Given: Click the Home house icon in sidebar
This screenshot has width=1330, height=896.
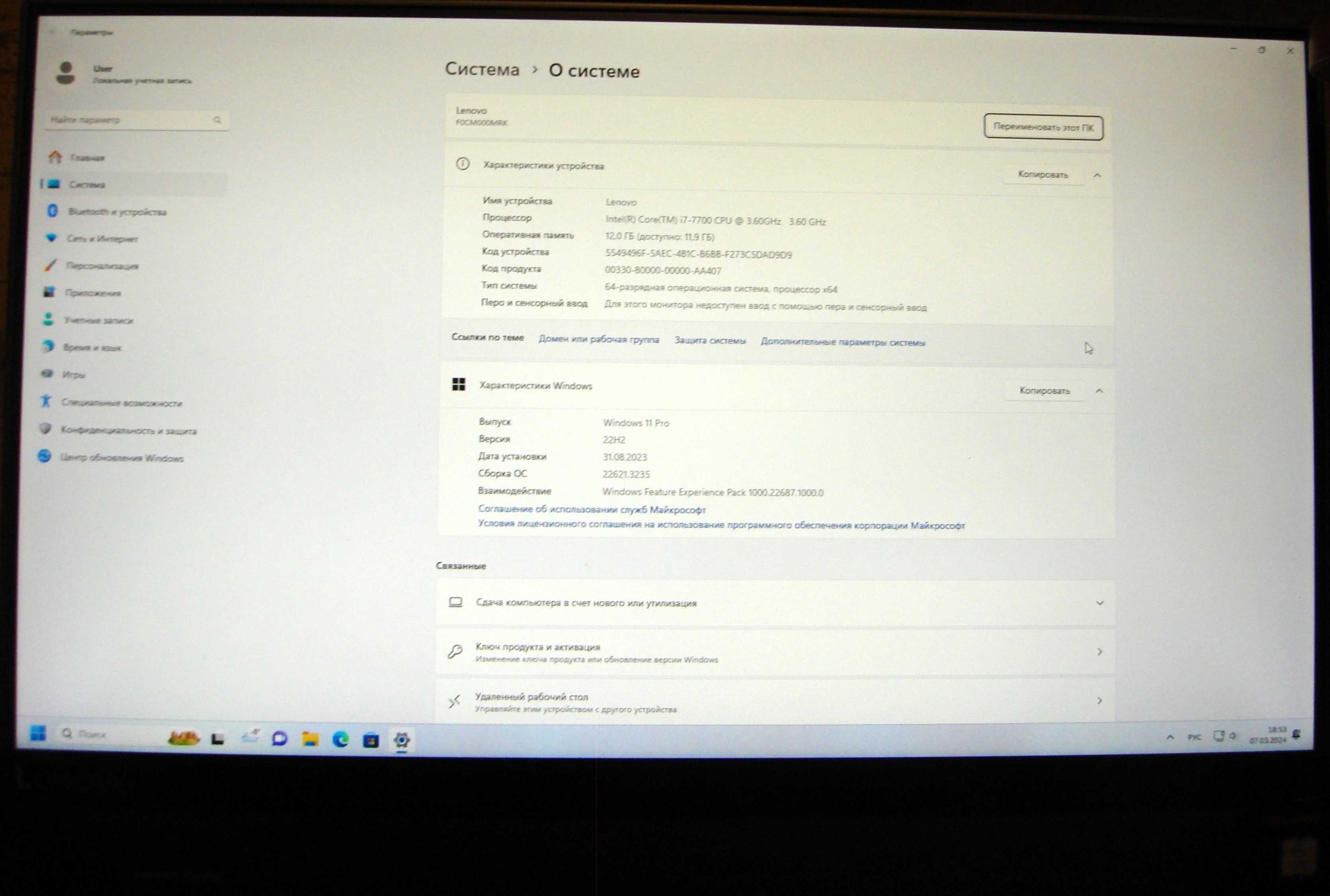Looking at the screenshot, I should point(55,157).
